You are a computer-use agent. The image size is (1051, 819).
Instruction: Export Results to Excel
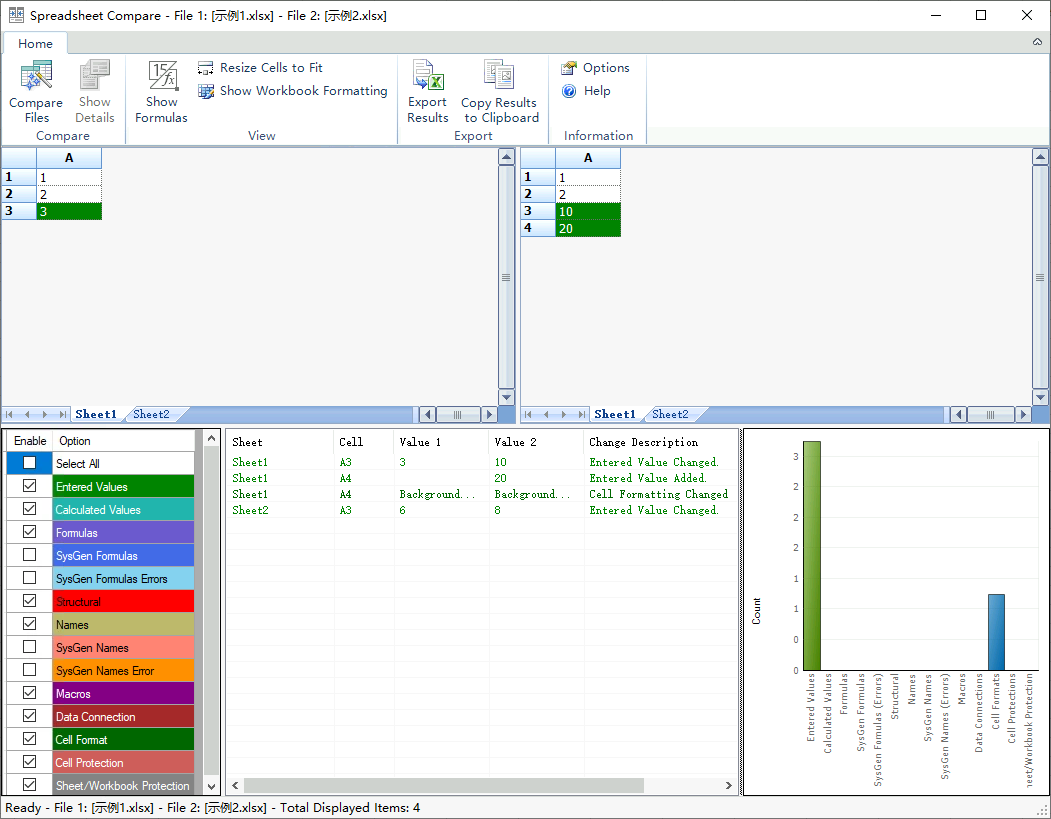click(x=428, y=92)
